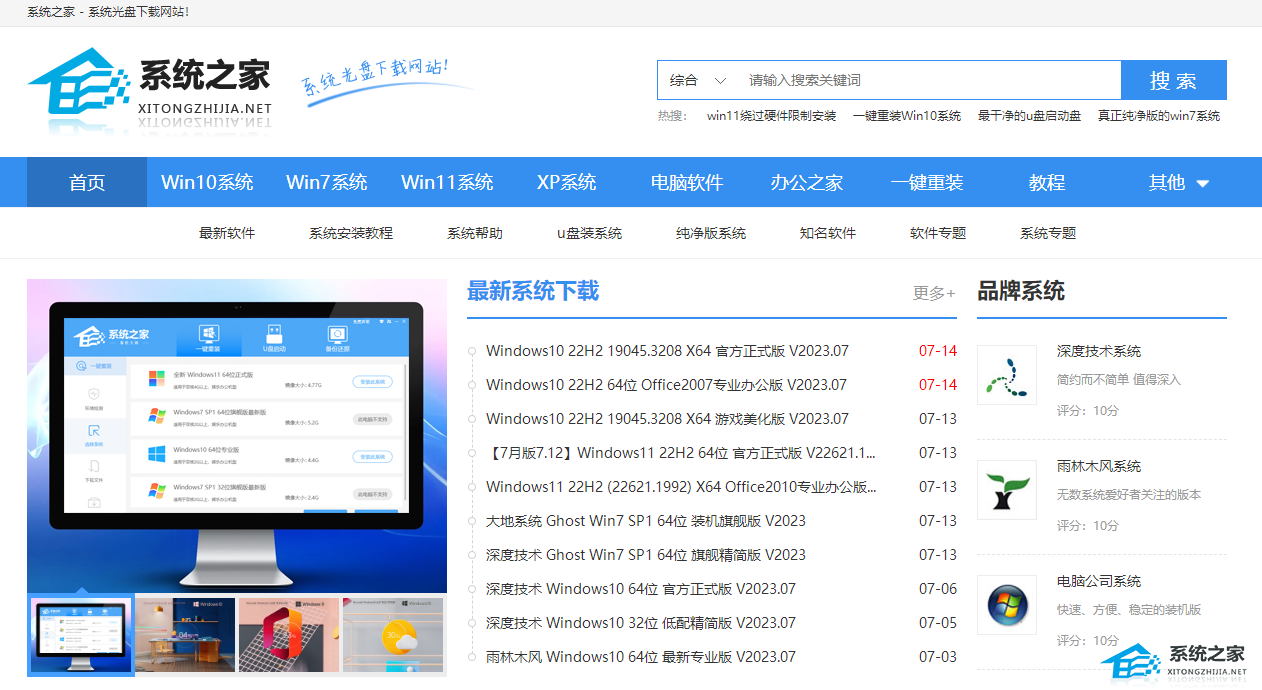Select the weather sun carousel thumbnail
The image size is (1262, 690).
pyautogui.click(x=394, y=636)
